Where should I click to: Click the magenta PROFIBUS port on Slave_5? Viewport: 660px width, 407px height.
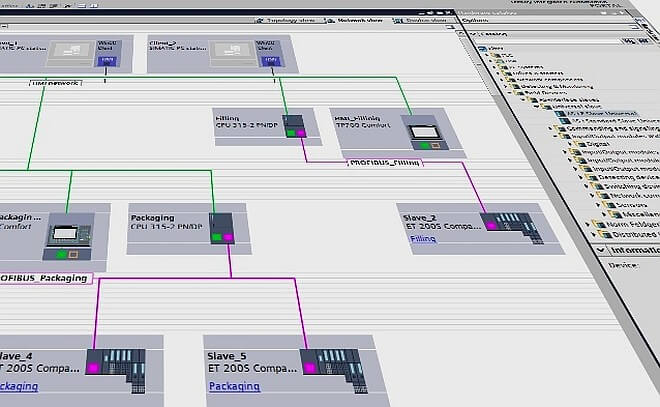310,368
